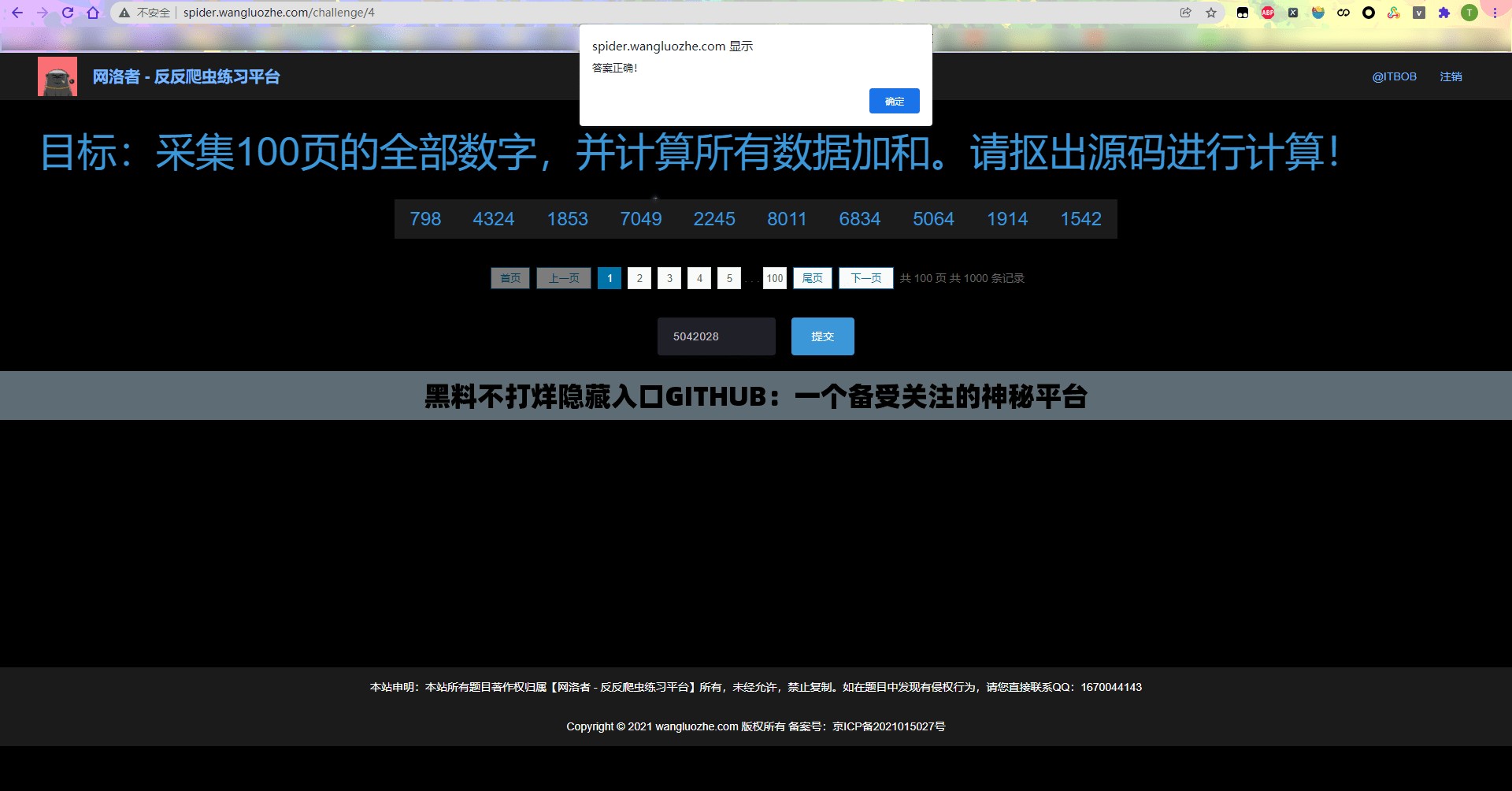The image size is (1512, 791).
Task: Click the number 798 in the data row
Action: pyautogui.click(x=425, y=219)
